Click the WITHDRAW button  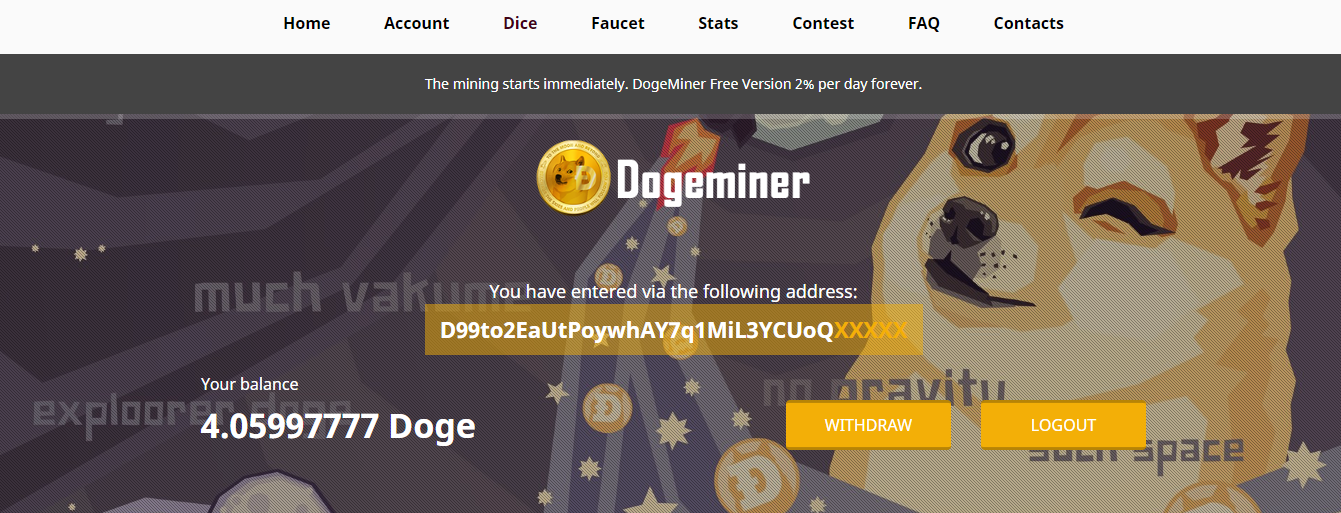868,425
